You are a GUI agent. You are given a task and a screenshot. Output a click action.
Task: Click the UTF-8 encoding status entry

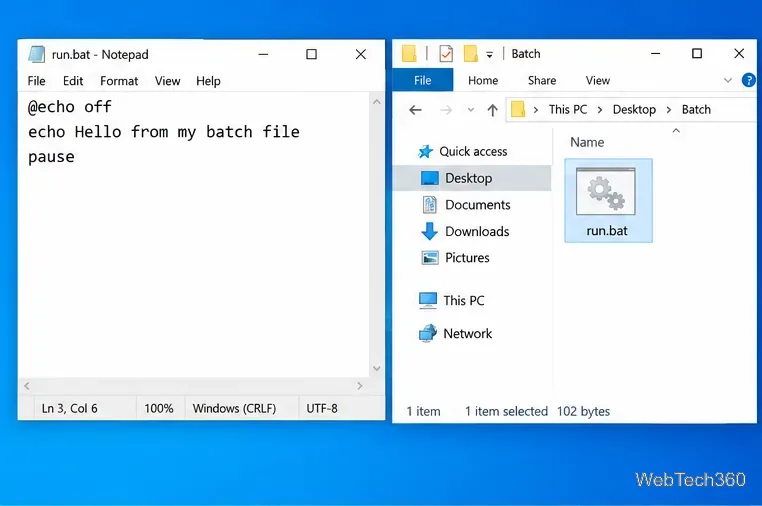coord(322,409)
